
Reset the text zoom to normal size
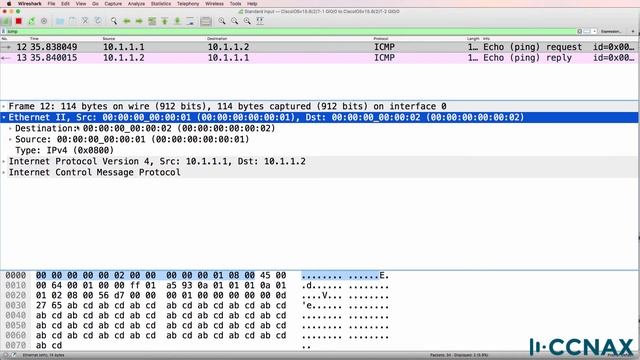247,21
